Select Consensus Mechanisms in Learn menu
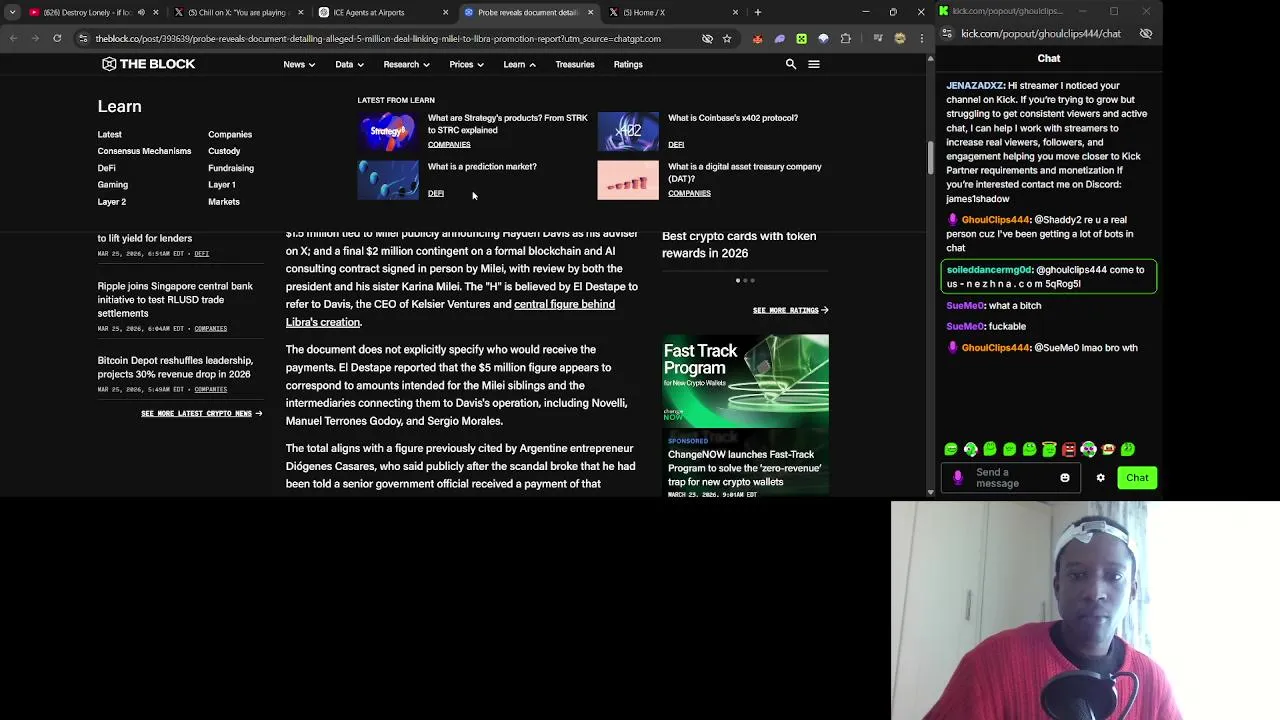This screenshot has width=1280, height=720. 144,151
